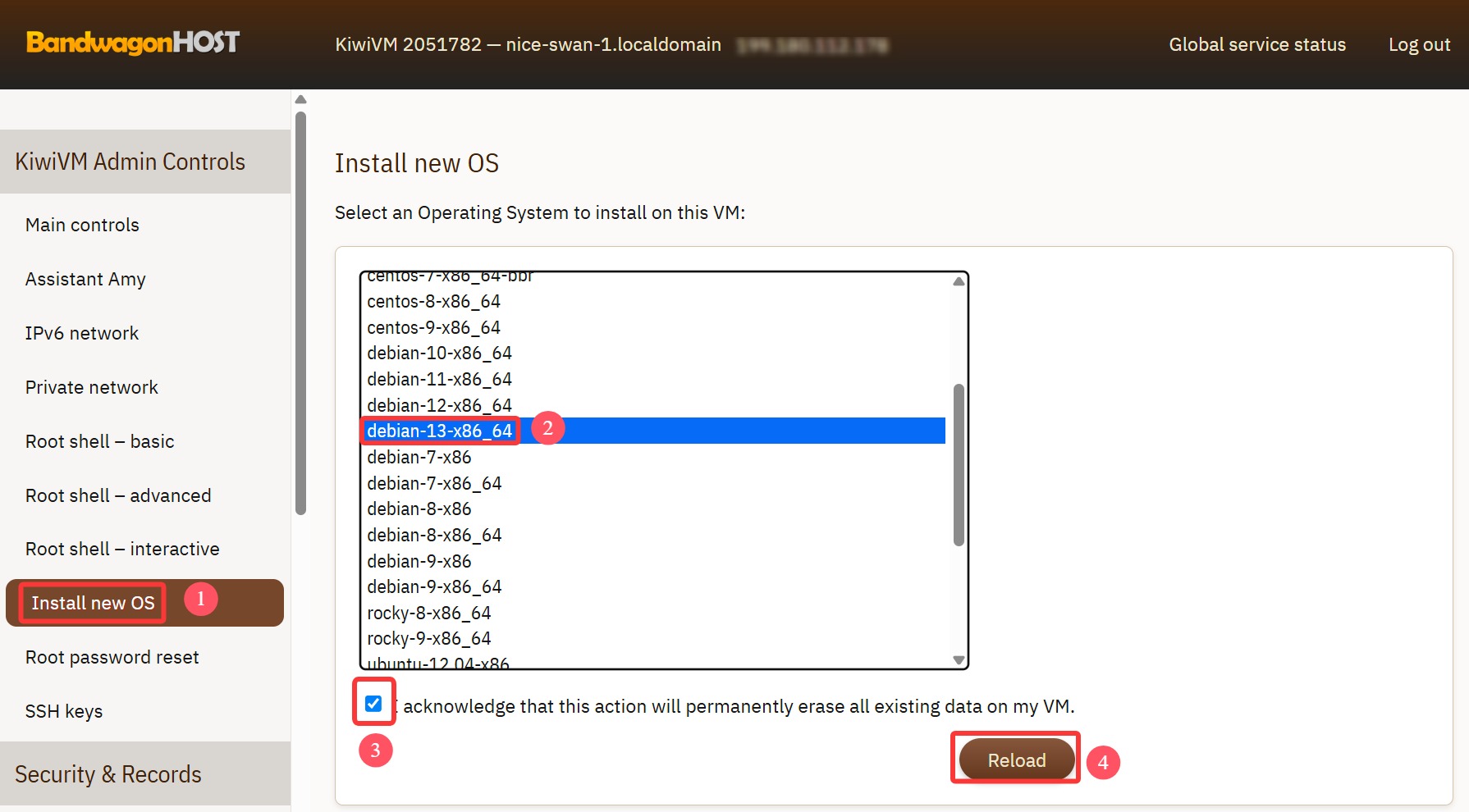
Task: Open Root shell – interactive
Action: pyautogui.click(x=122, y=549)
